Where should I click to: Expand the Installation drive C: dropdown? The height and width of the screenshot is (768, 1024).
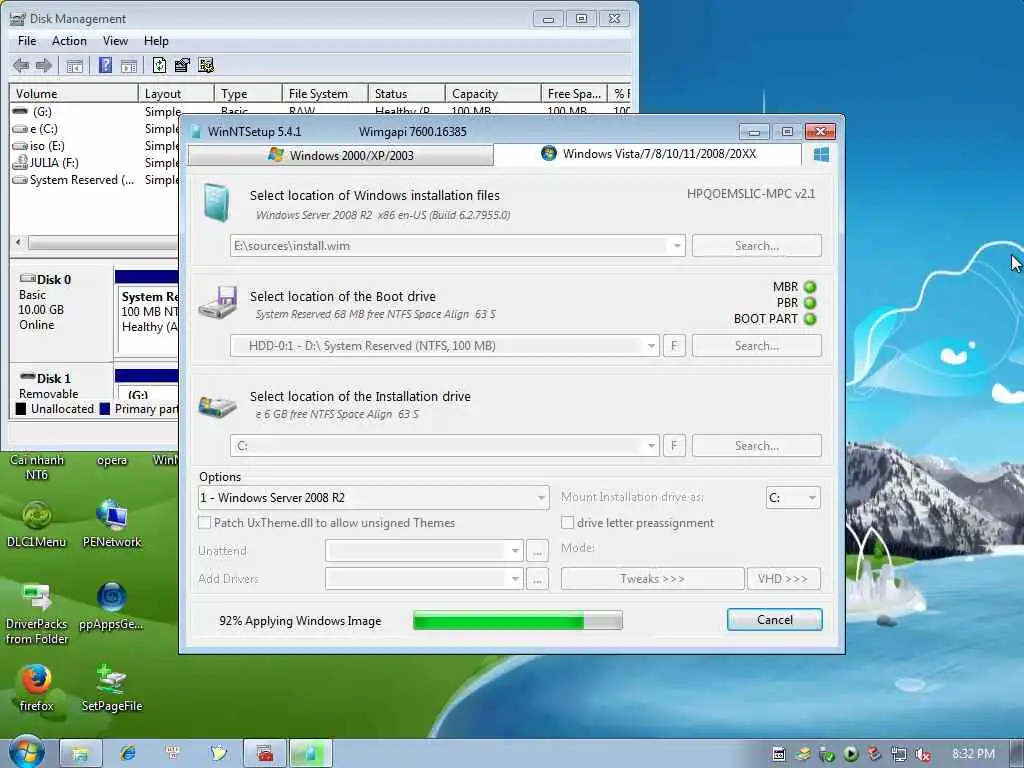tap(651, 446)
